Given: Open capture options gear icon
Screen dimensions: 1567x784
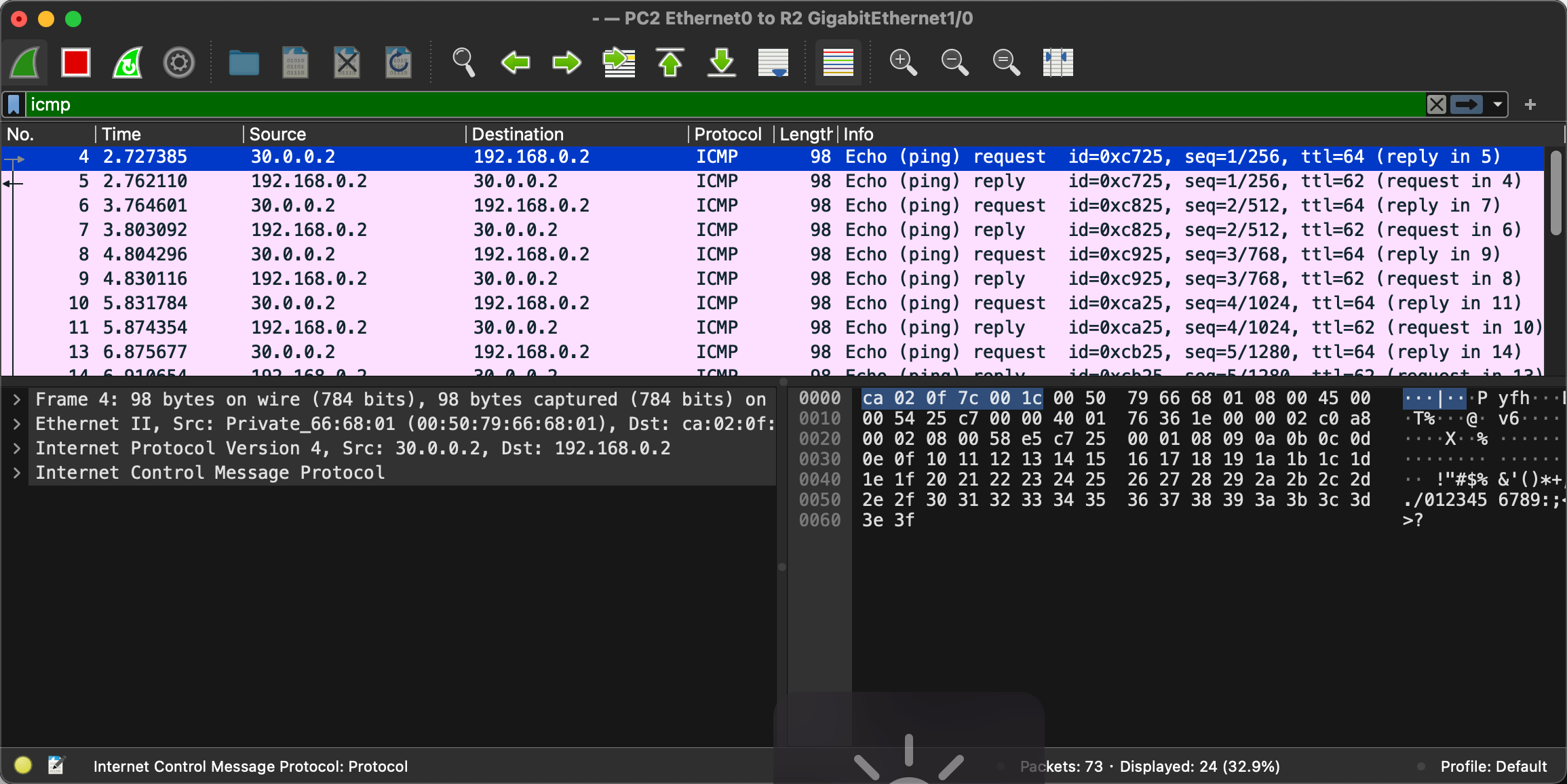Looking at the screenshot, I should [x=179, y=63].
